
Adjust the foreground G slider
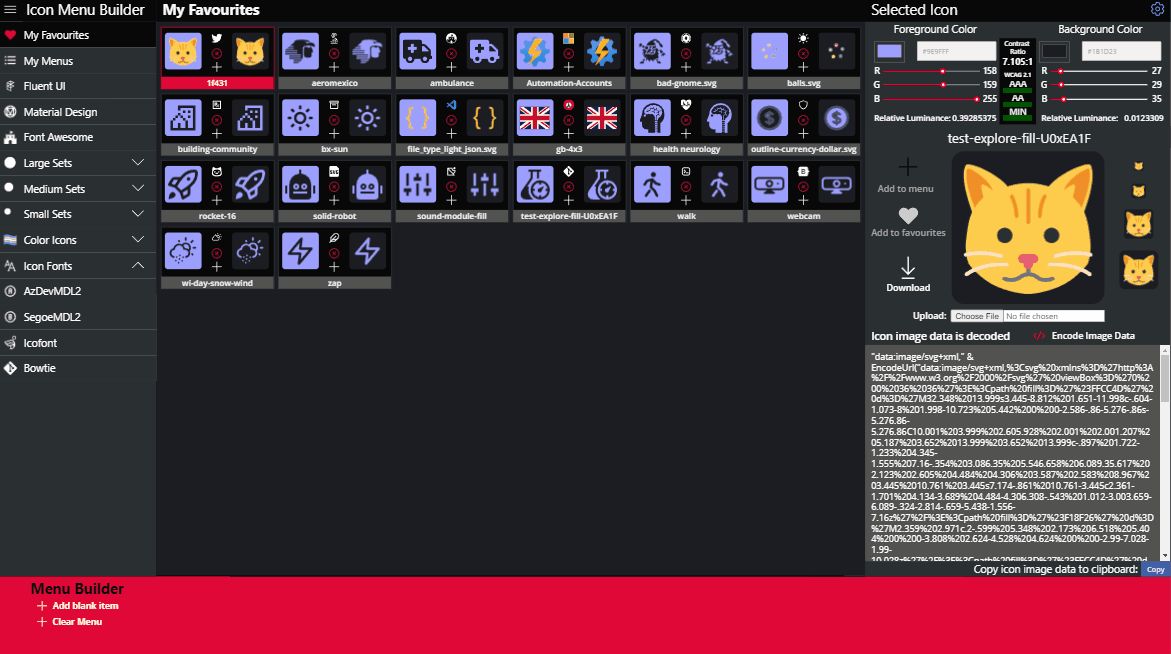931,85
